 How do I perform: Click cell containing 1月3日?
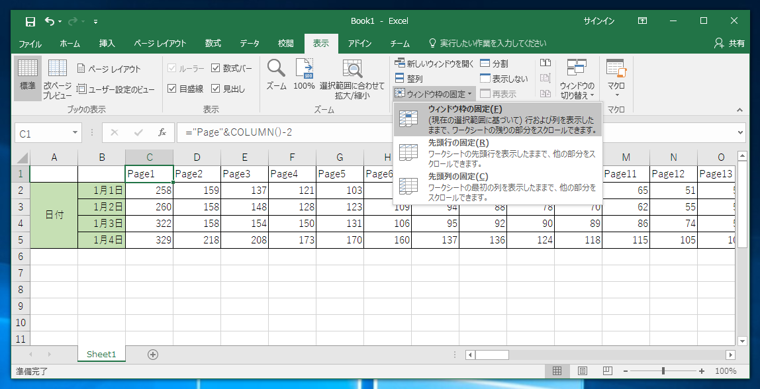(101, 224)
